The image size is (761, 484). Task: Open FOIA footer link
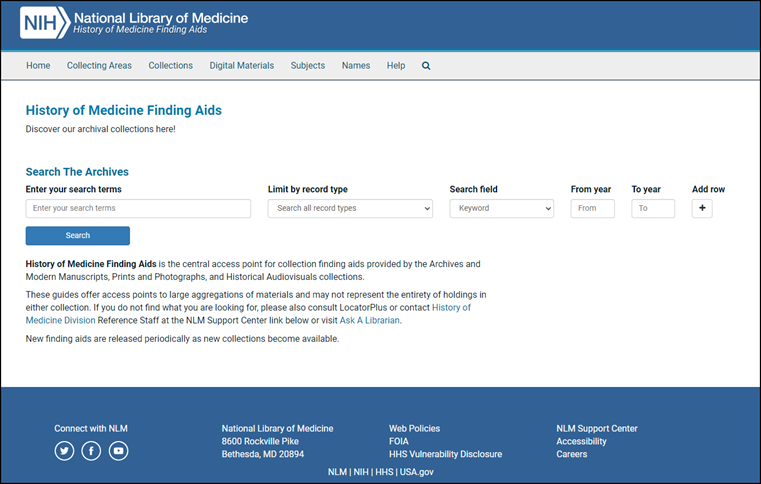click(398, 441)
